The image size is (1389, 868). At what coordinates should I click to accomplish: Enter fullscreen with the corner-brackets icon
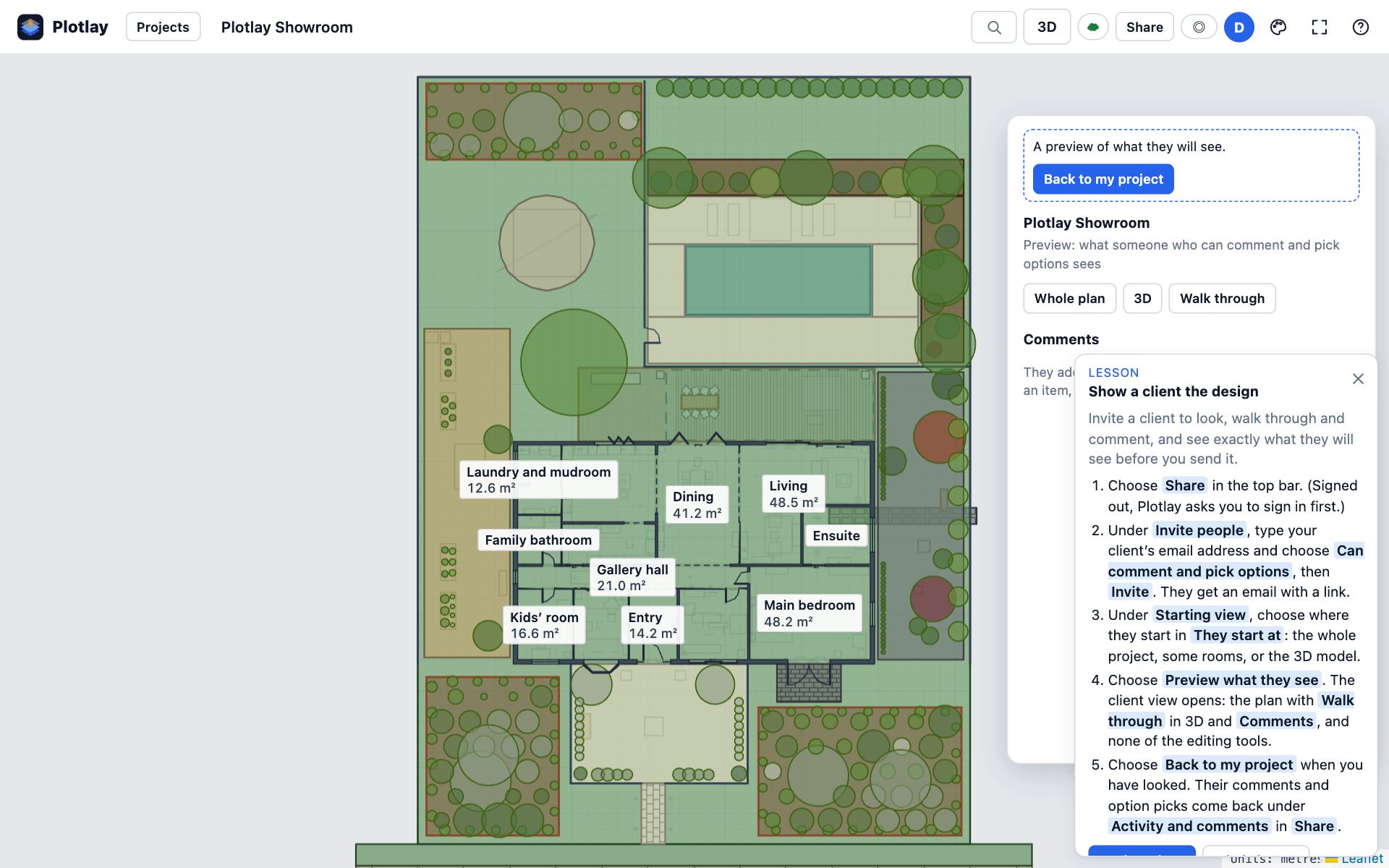tap(1320, 27)
